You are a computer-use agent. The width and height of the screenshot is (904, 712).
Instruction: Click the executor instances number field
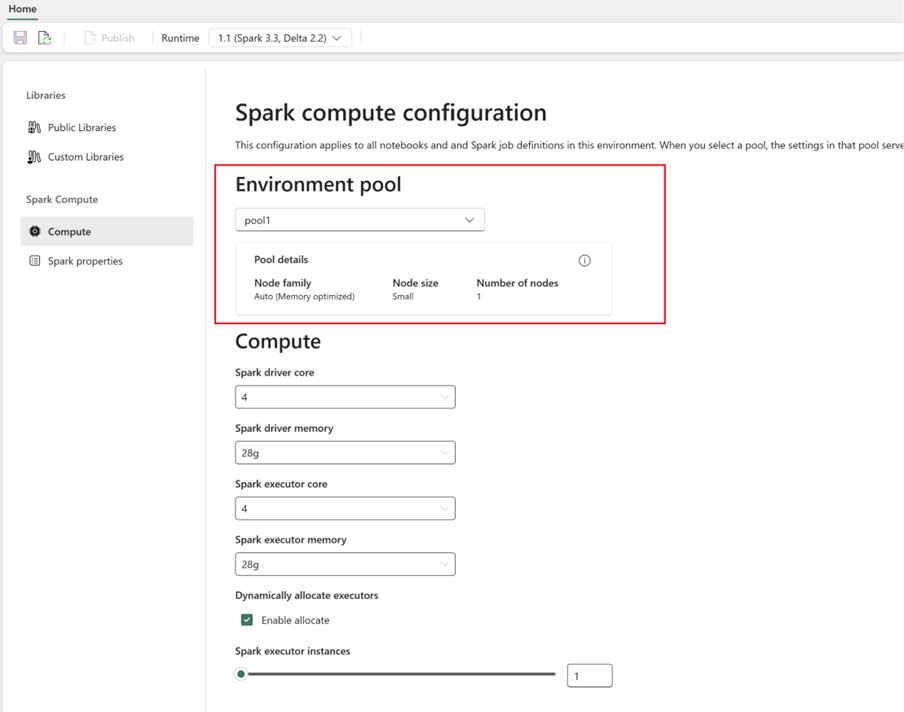click(589, 677)
